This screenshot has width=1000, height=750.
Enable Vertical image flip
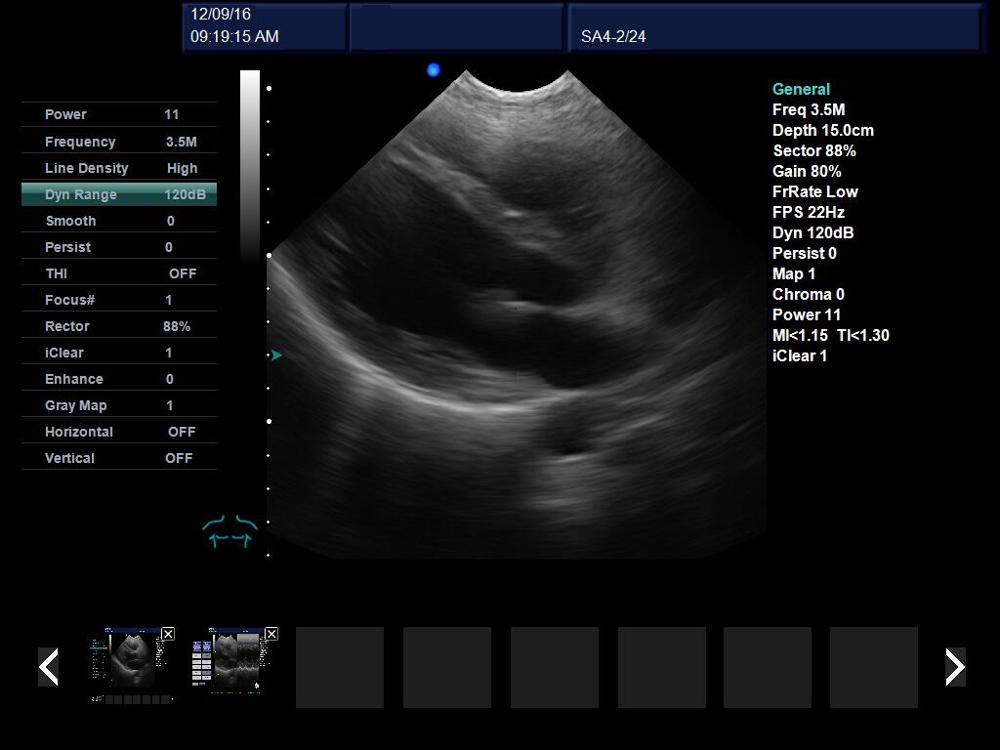coord(118,457)
